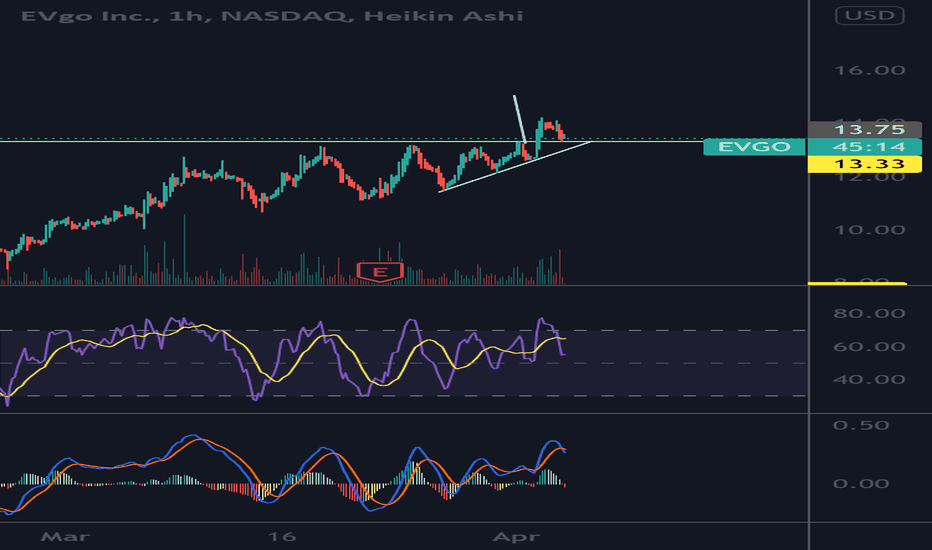
Task: Click the 40.00 RSI axis label
Action: coord(869,379)
